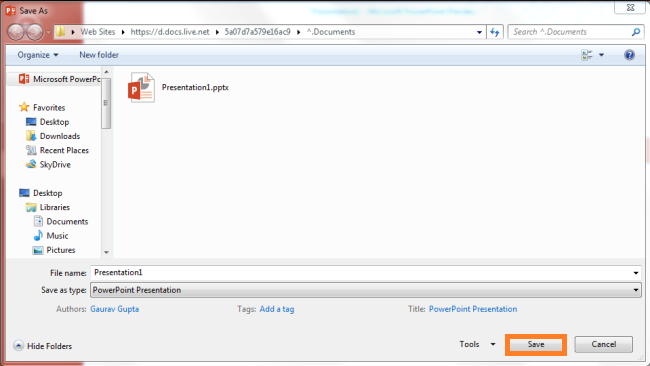Select Favorites in the navigation pane

click(x=42, y=107)
